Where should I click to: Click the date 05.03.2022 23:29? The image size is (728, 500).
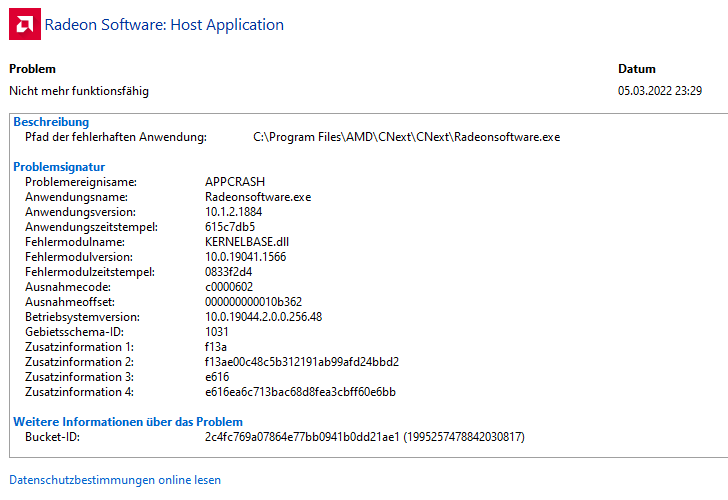pyautogui.click(x=660, y=91)
